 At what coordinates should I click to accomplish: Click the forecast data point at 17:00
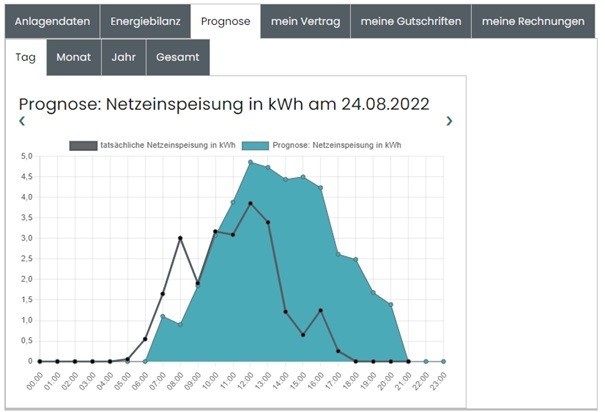338,253
